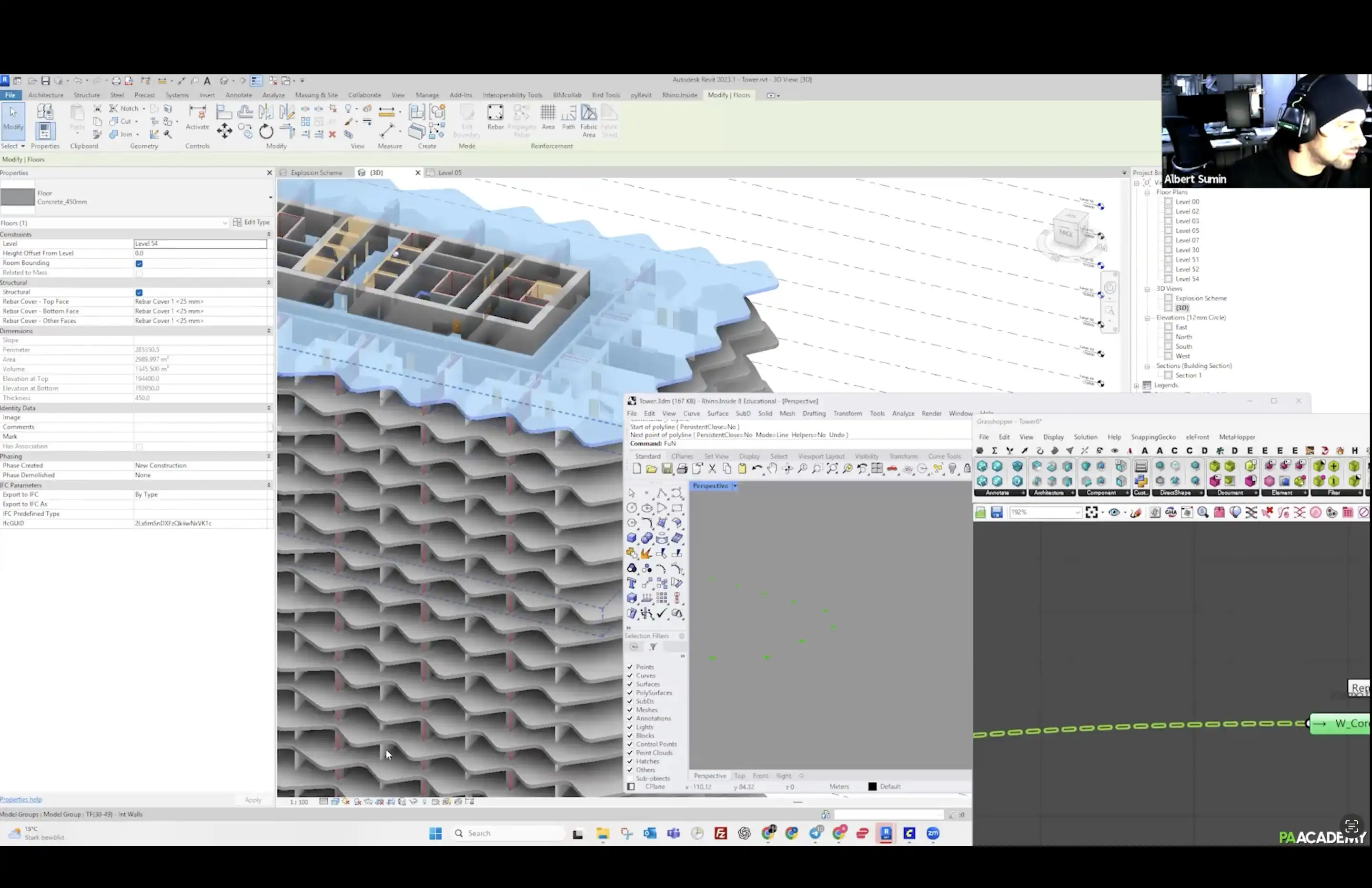Collapse the Floor Plans tree node
The image size is (1372, 888).
click(1147, 192)
